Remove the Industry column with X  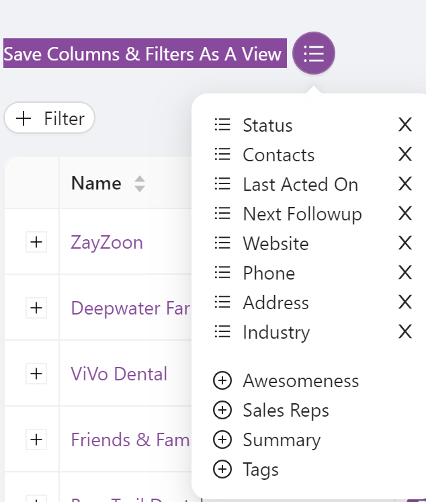(x=405, y=332)
